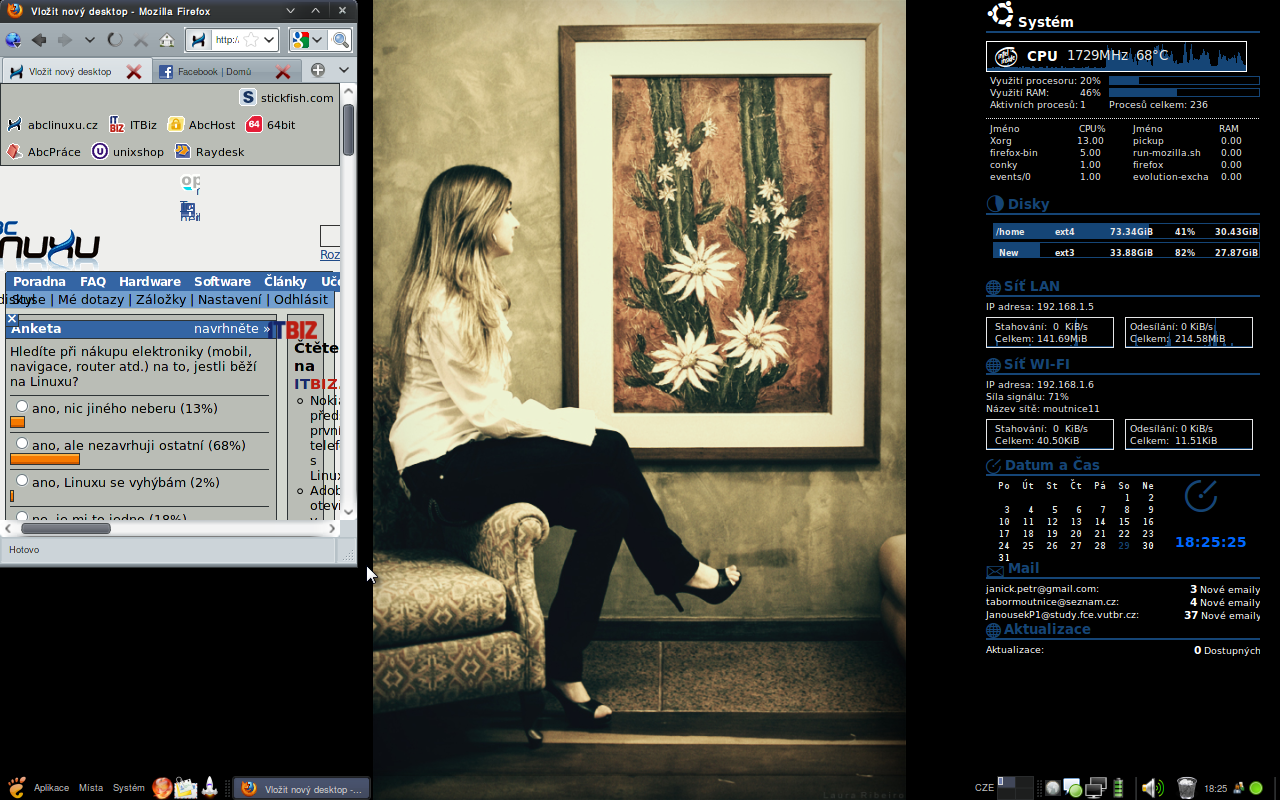Select the Firefox window in the taskbar
Image resolution: width=1280 pixels, height=800 pixels.
click(302, 789)
